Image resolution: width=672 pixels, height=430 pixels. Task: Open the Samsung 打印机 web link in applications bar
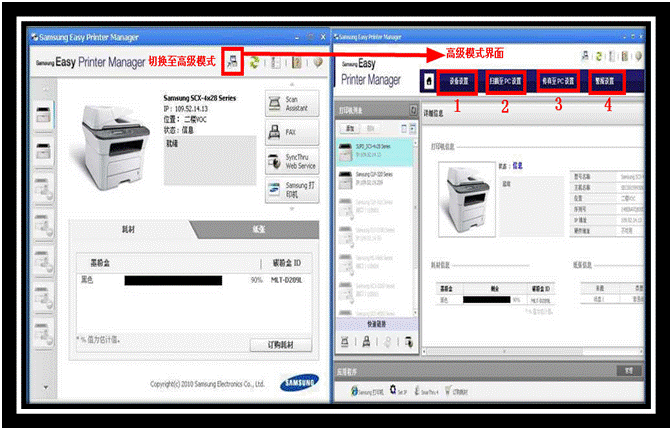tap(367, 391)
